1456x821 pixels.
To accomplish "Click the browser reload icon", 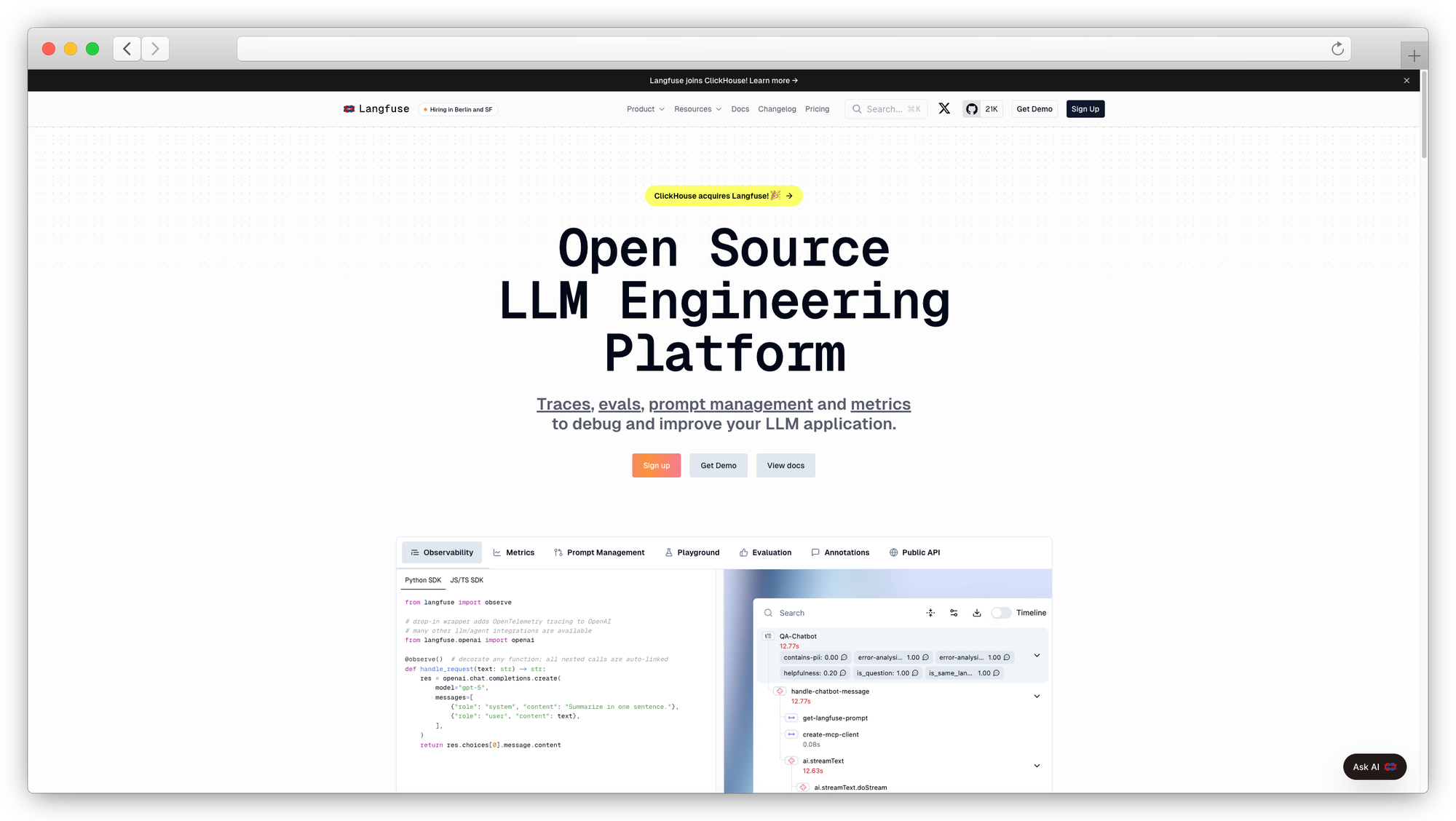I will (1337, 49).
